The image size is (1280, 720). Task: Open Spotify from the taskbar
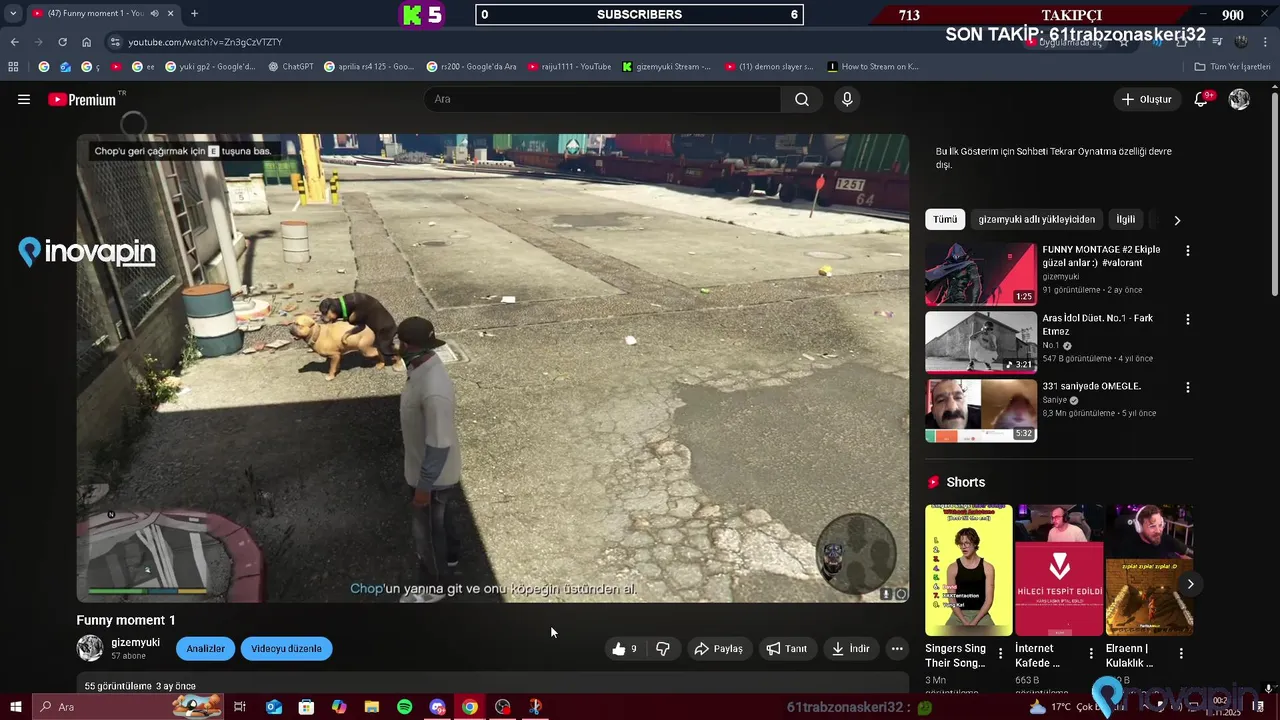pyautogui.click(x=404, y=707)
